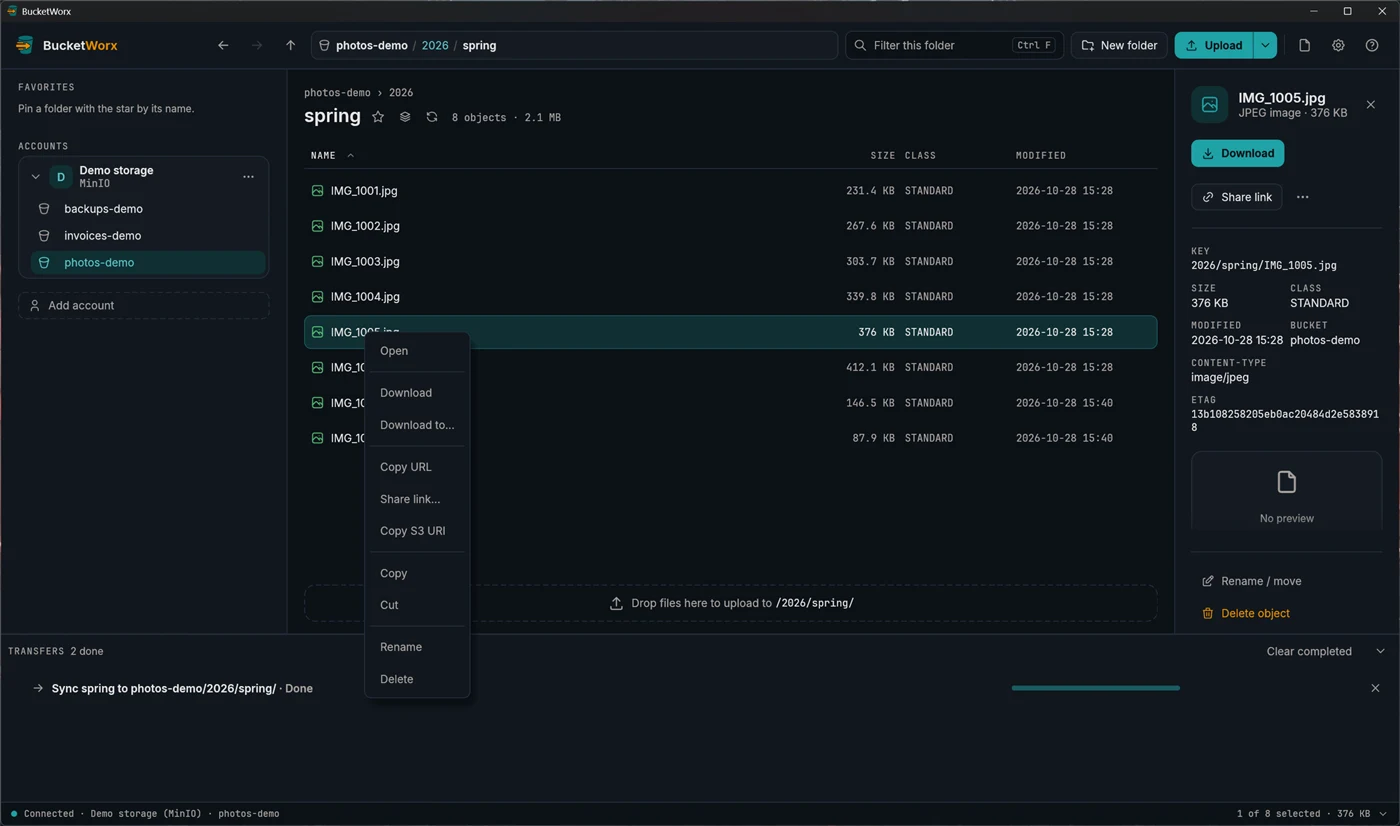
Task: Click the 2026 breadcrumb in address bar
Action: pos(435,45)
